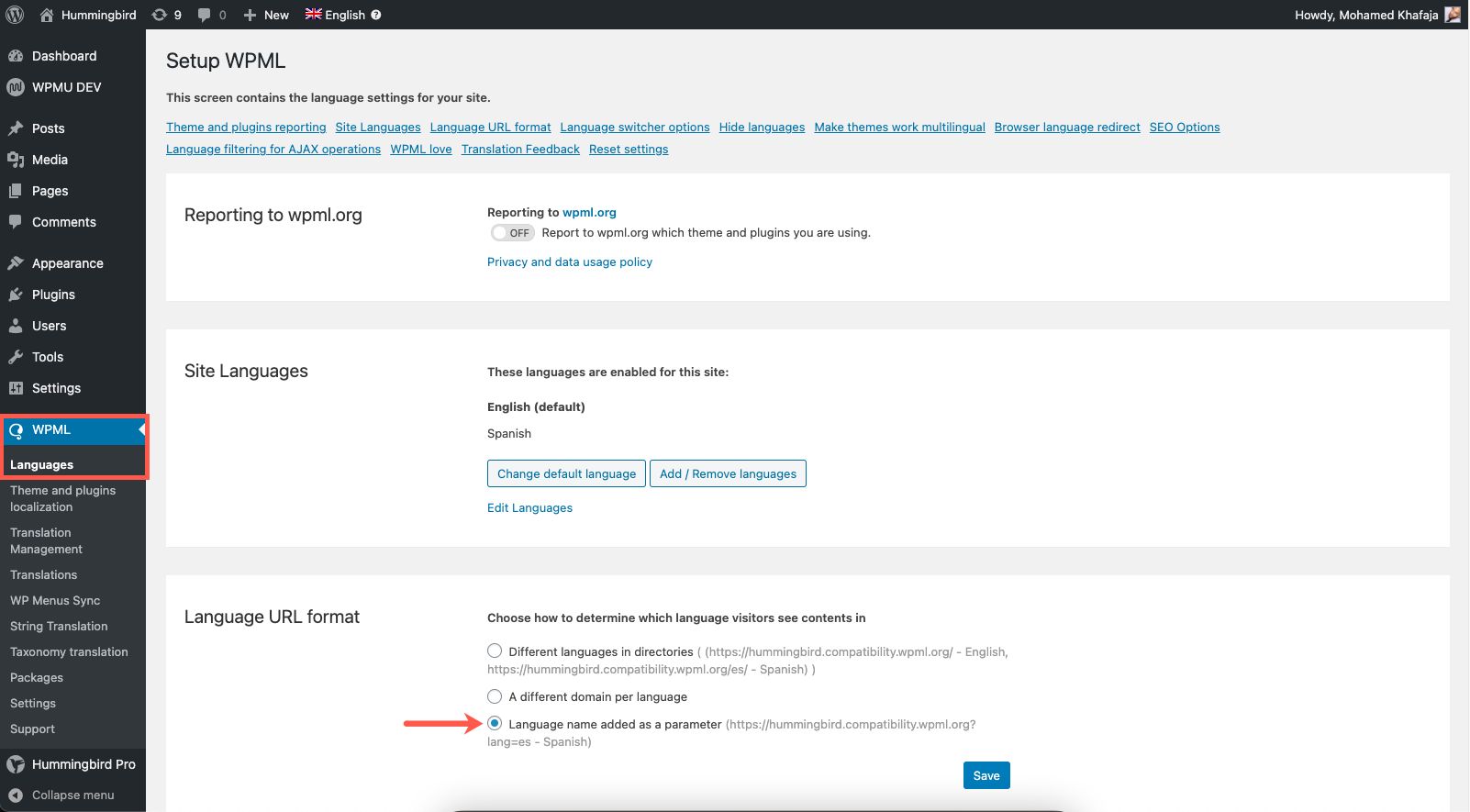Jump to Hide languages link
1470x812 pixels.
coord(762,128)
